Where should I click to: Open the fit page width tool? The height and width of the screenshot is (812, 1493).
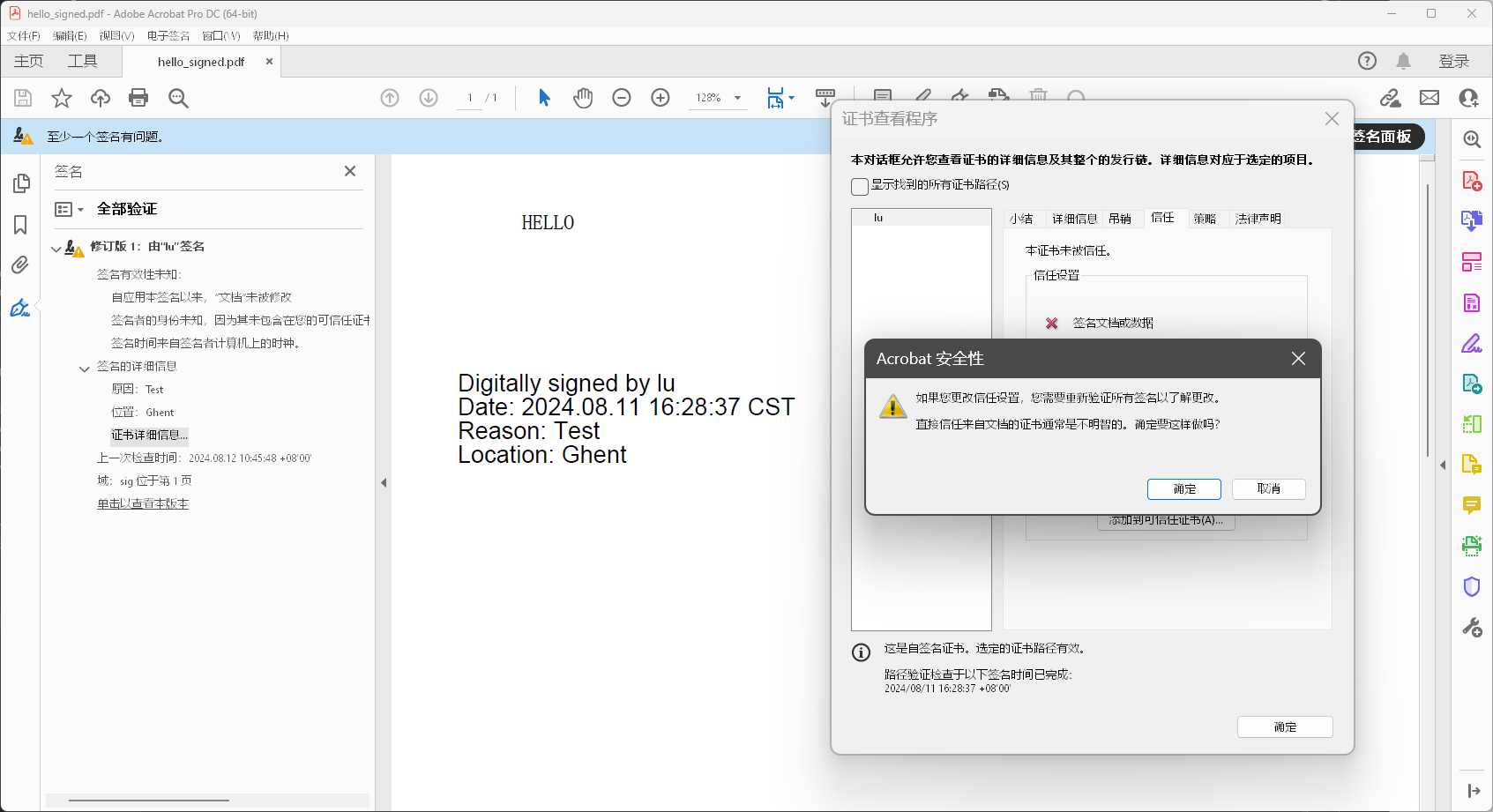coord(775,98)
